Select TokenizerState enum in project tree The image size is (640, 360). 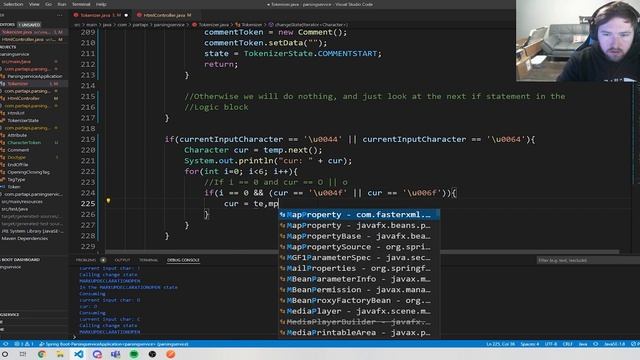23,120
